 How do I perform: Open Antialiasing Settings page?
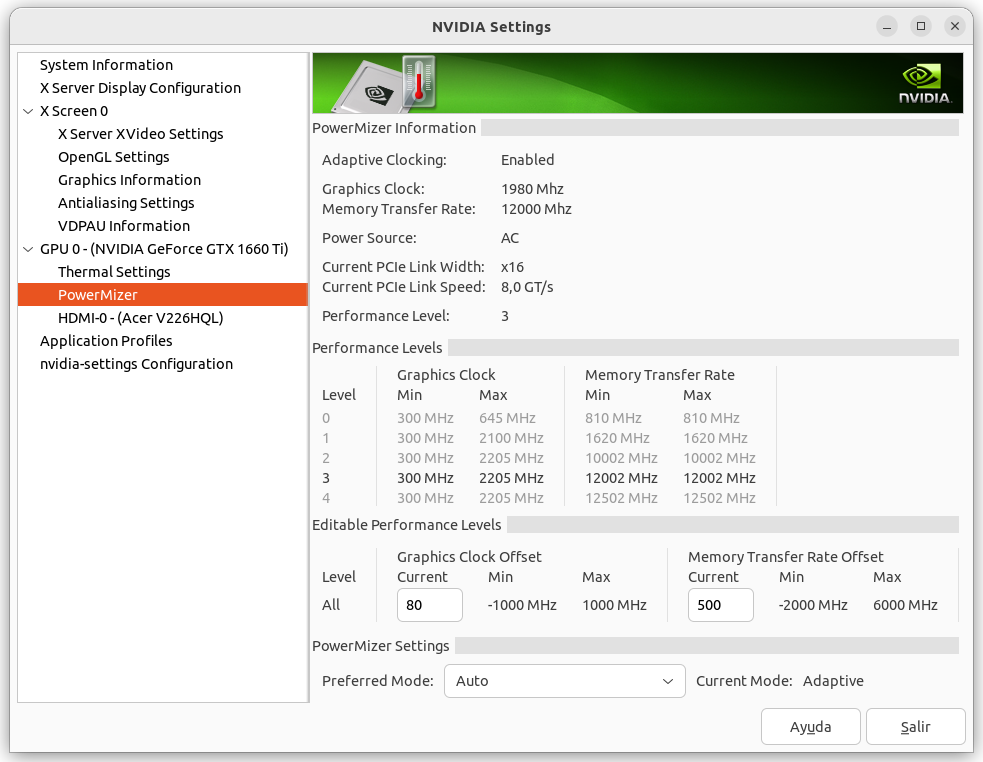(126, 203)
